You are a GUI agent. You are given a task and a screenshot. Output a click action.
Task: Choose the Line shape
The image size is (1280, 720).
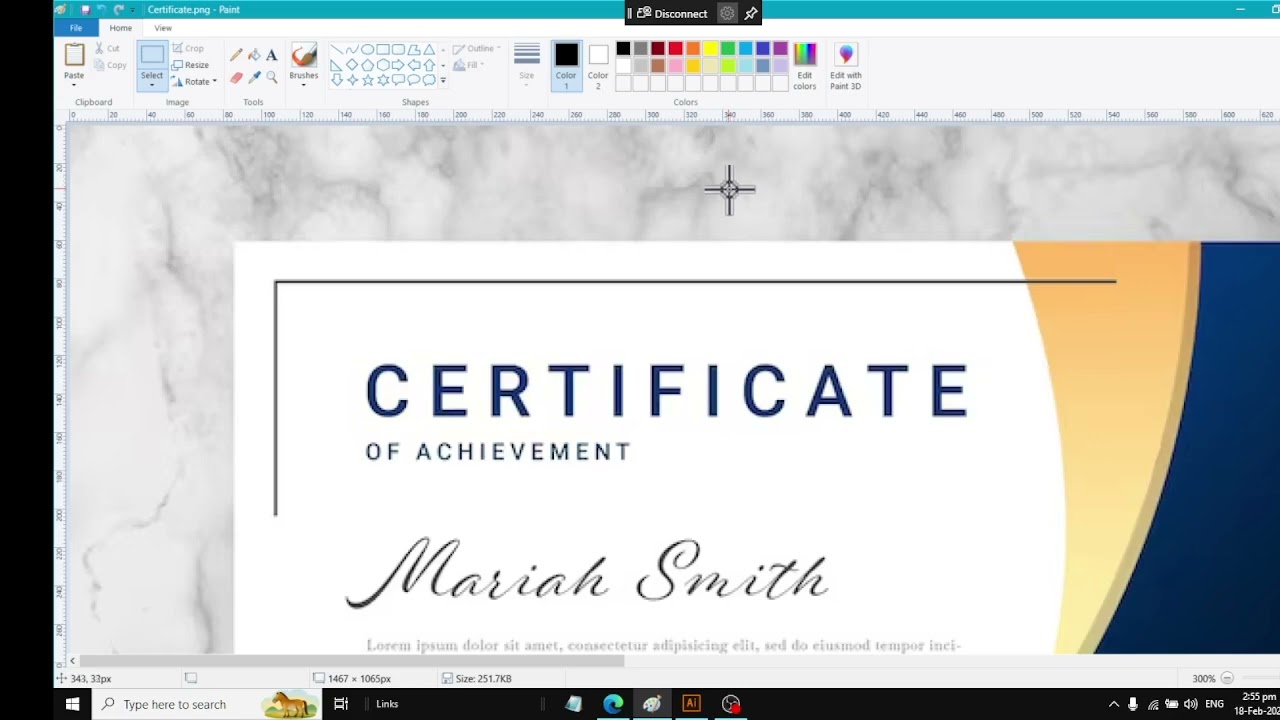pos(337,49)
